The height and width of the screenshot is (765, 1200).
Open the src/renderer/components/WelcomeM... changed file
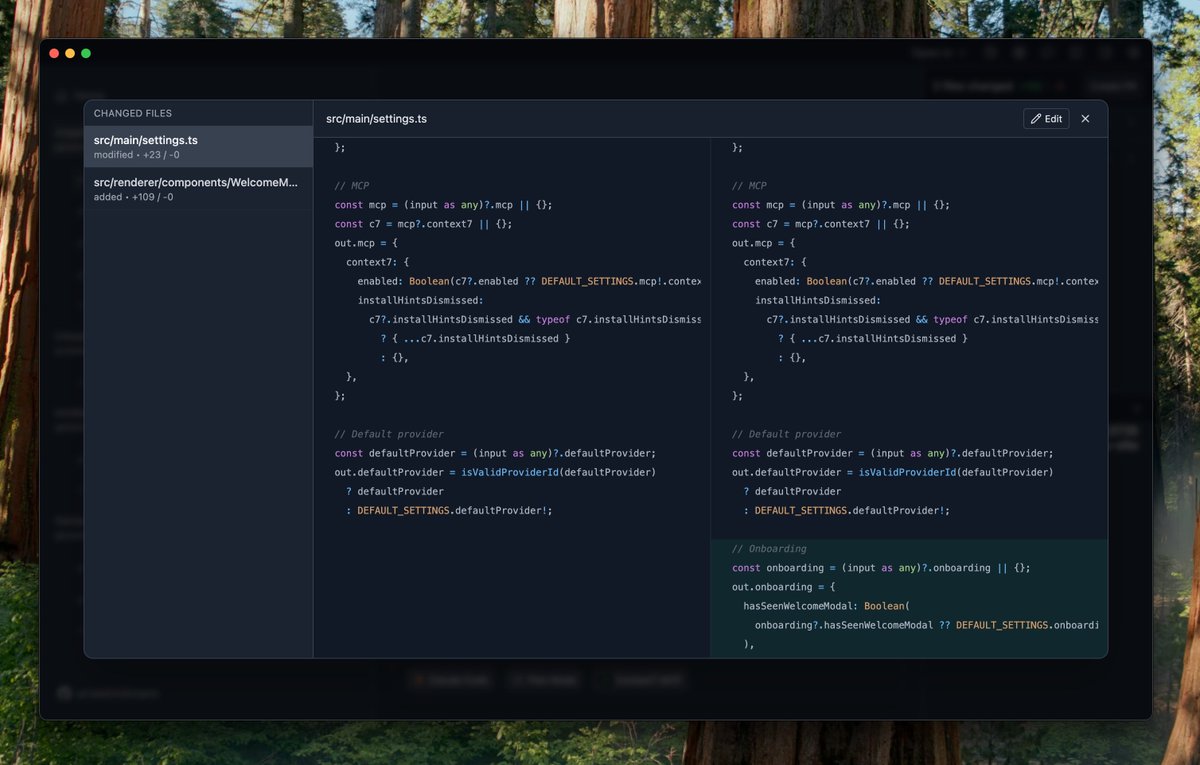(x=198, y=189)
